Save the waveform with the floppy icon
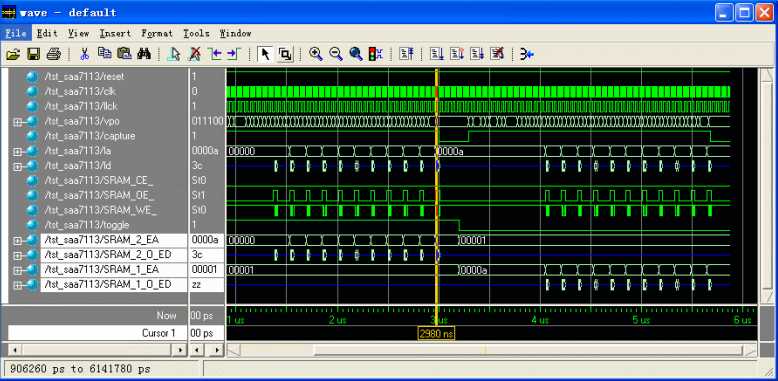 (33, 54)
